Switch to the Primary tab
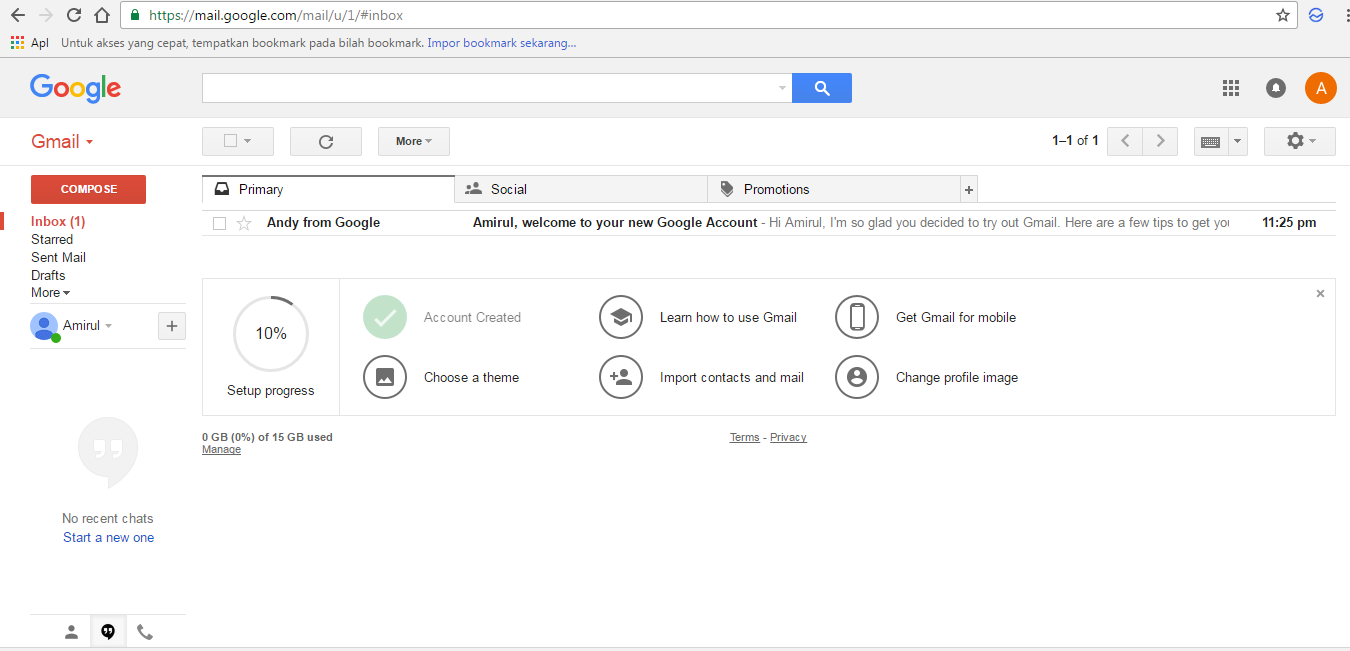1350x651 pixels. tap(328, 189)
